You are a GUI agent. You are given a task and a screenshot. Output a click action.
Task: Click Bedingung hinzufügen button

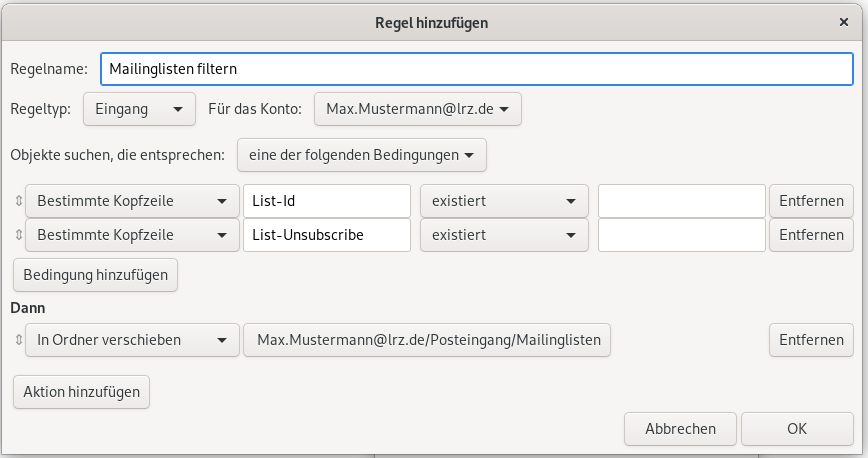(x=95, y=274)
